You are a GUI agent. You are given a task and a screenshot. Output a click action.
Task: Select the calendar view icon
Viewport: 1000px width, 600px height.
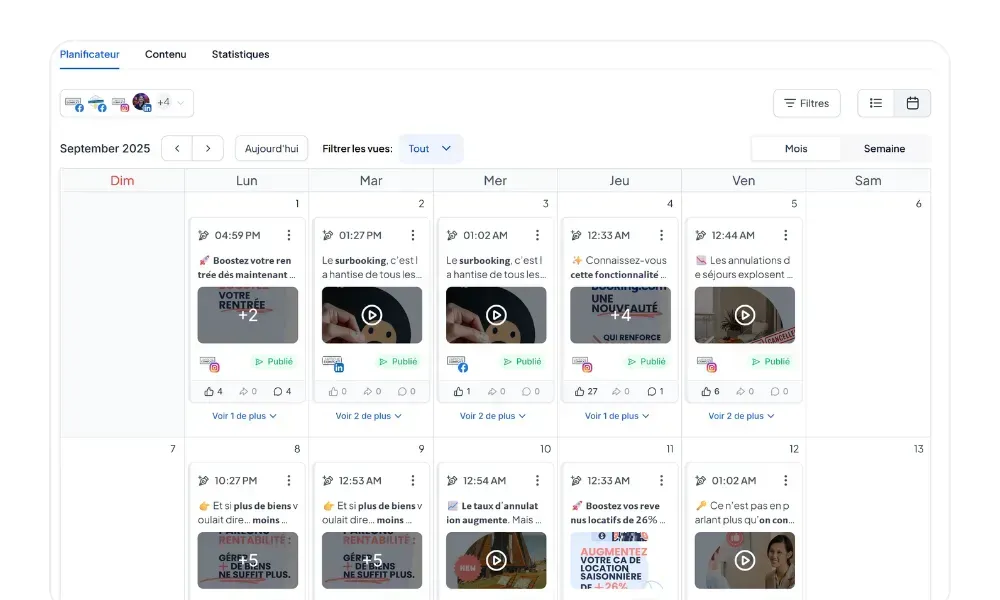pos(913,103)
